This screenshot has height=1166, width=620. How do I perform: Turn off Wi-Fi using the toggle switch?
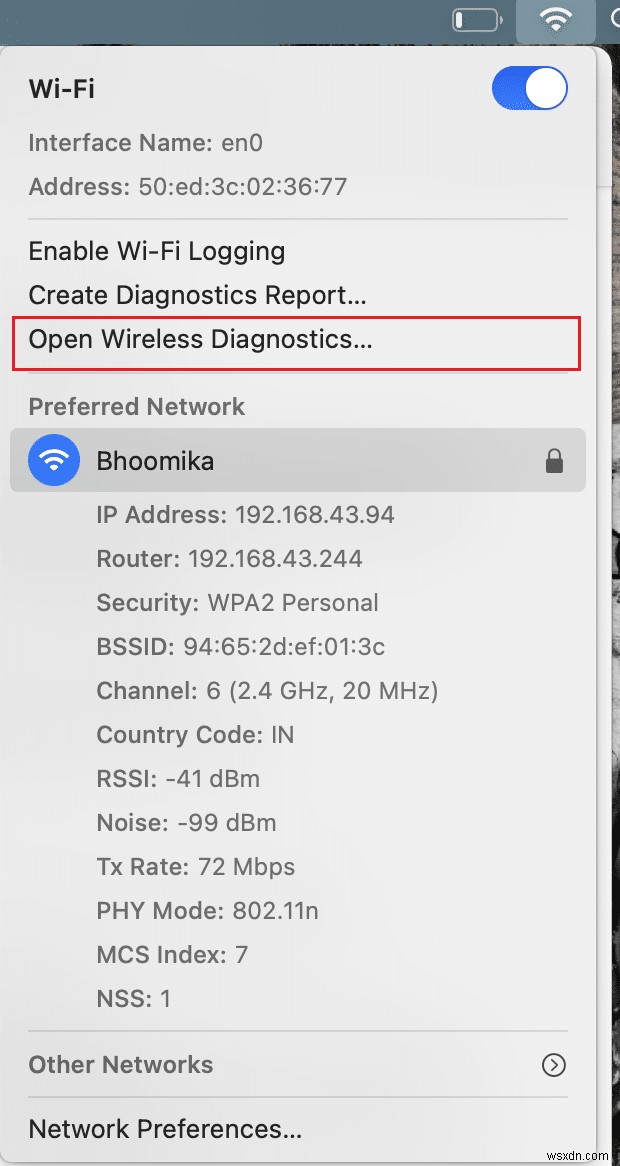tap(530, 88)
